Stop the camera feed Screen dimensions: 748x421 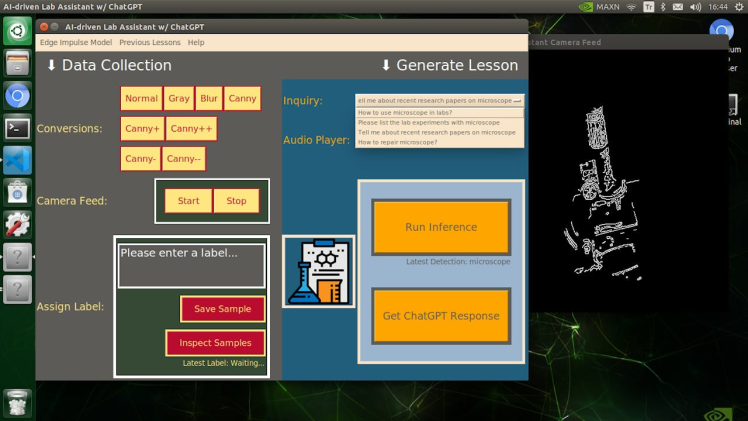[236, 201]
